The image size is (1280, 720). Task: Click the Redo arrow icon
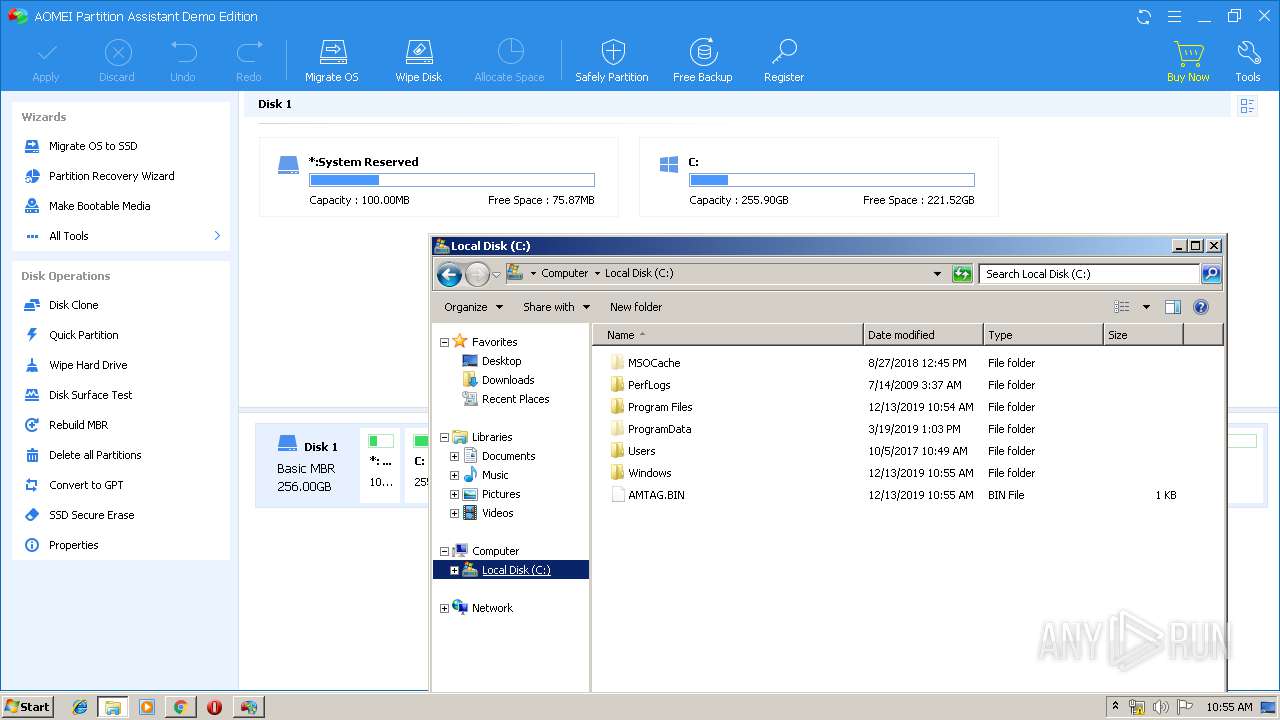point(249,60)
